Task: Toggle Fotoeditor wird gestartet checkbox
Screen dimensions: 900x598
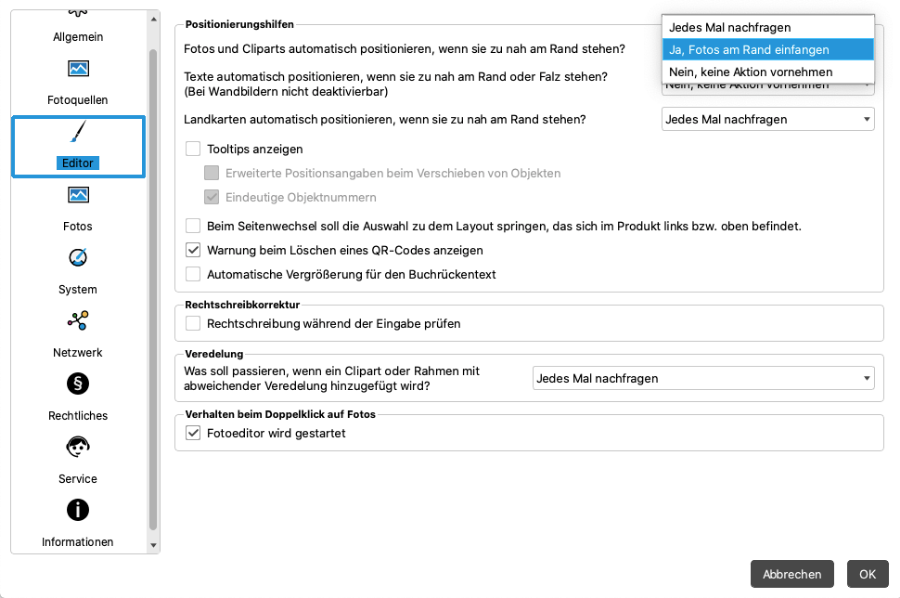Action: [194, 433]
